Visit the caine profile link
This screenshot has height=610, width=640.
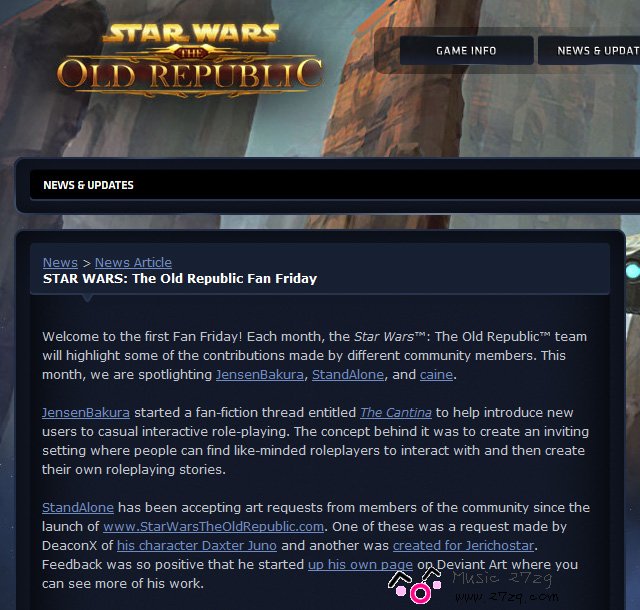point(436,374)
